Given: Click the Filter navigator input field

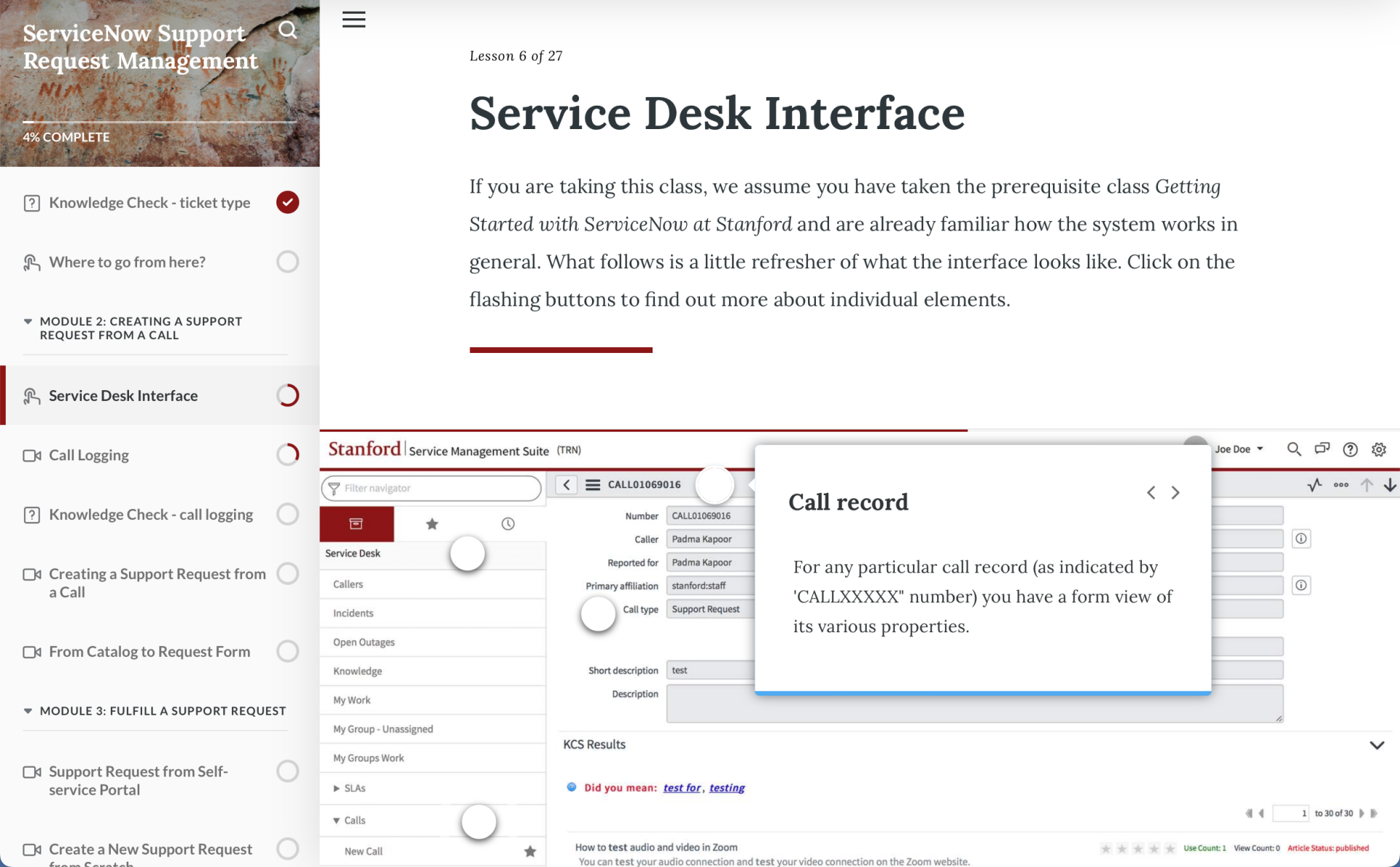Looking at the screenshot, I should [x=432, y=488].
